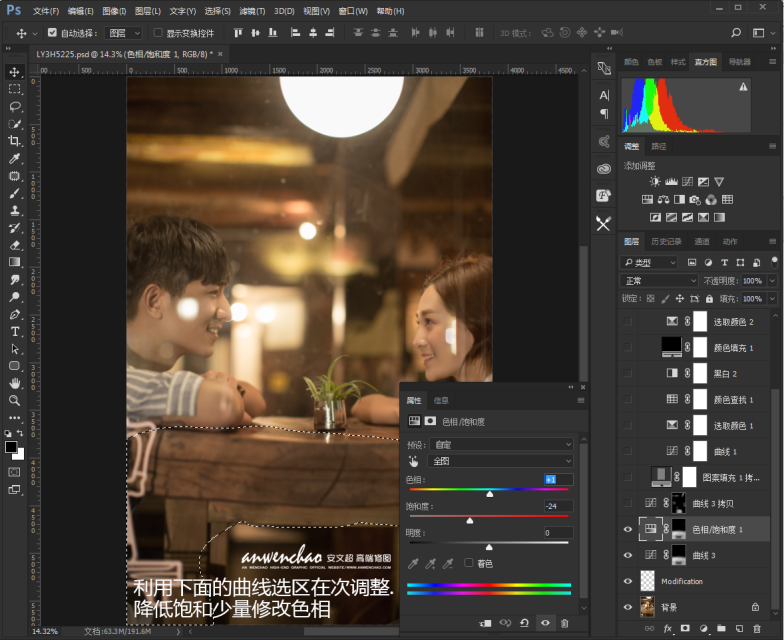784x640 pixels.
Task: Select the 曲线 1 layer row
Action: click(694, 452)
